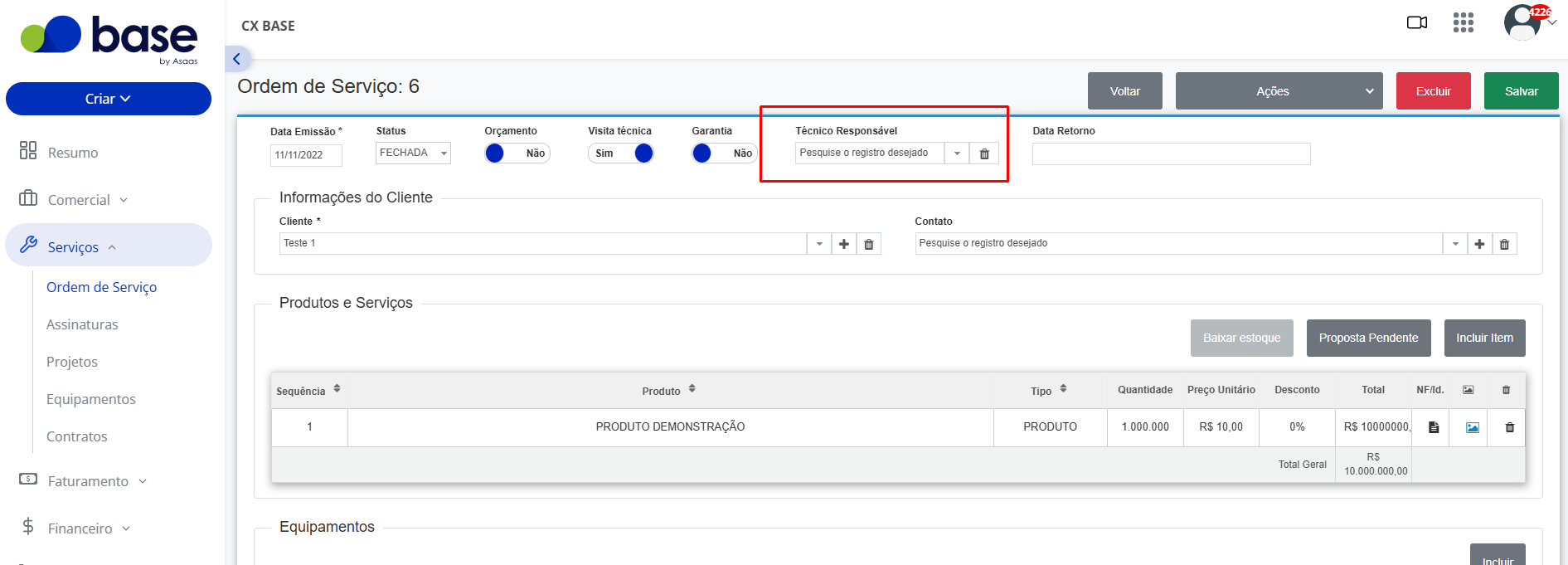Click the 1.000.000 quantity cell
Image resolution: width=1568 pixels, height=565 pixels.
click(1145, 427)
